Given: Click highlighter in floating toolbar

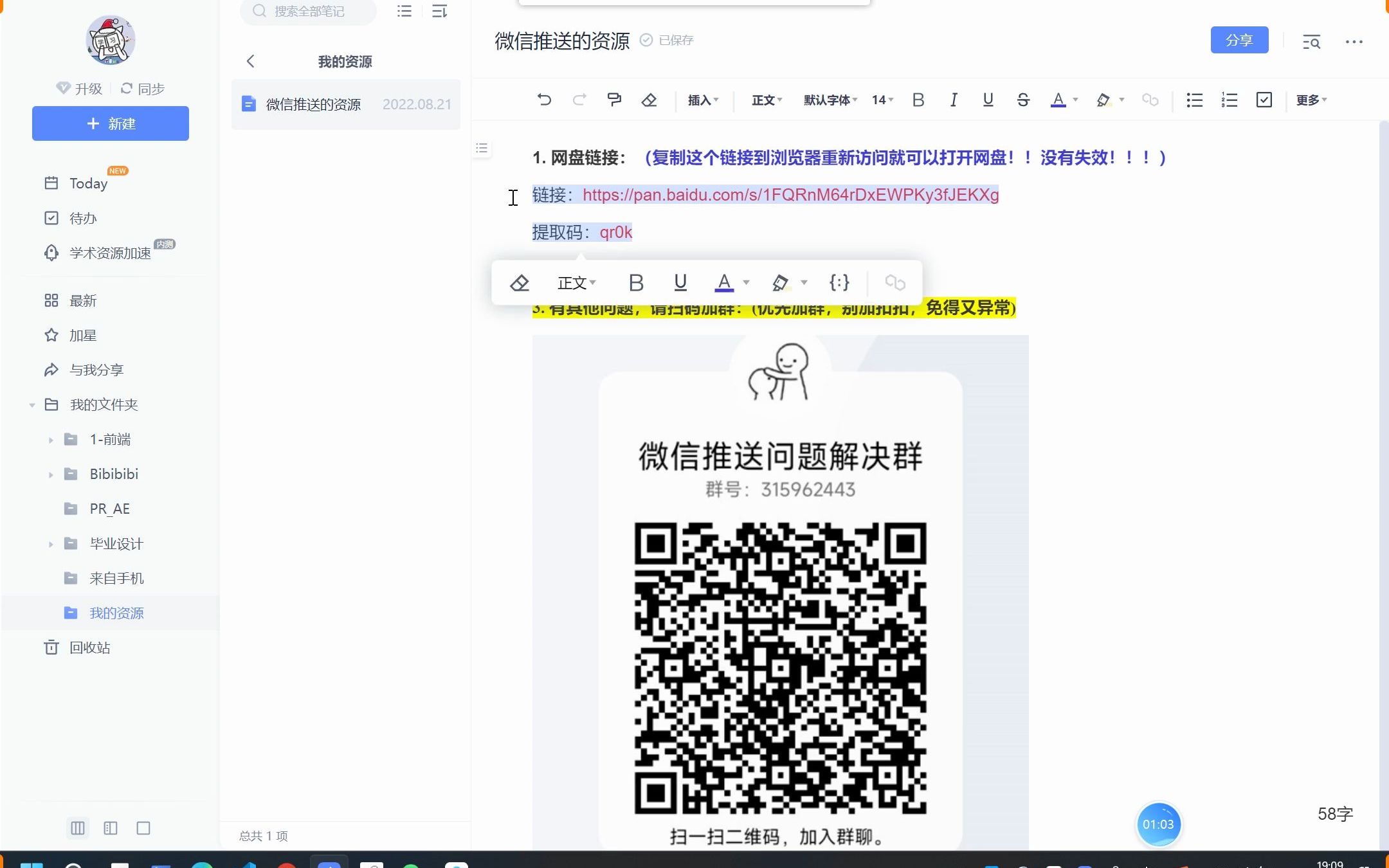Looking at the screenshot, I should 780,282.
